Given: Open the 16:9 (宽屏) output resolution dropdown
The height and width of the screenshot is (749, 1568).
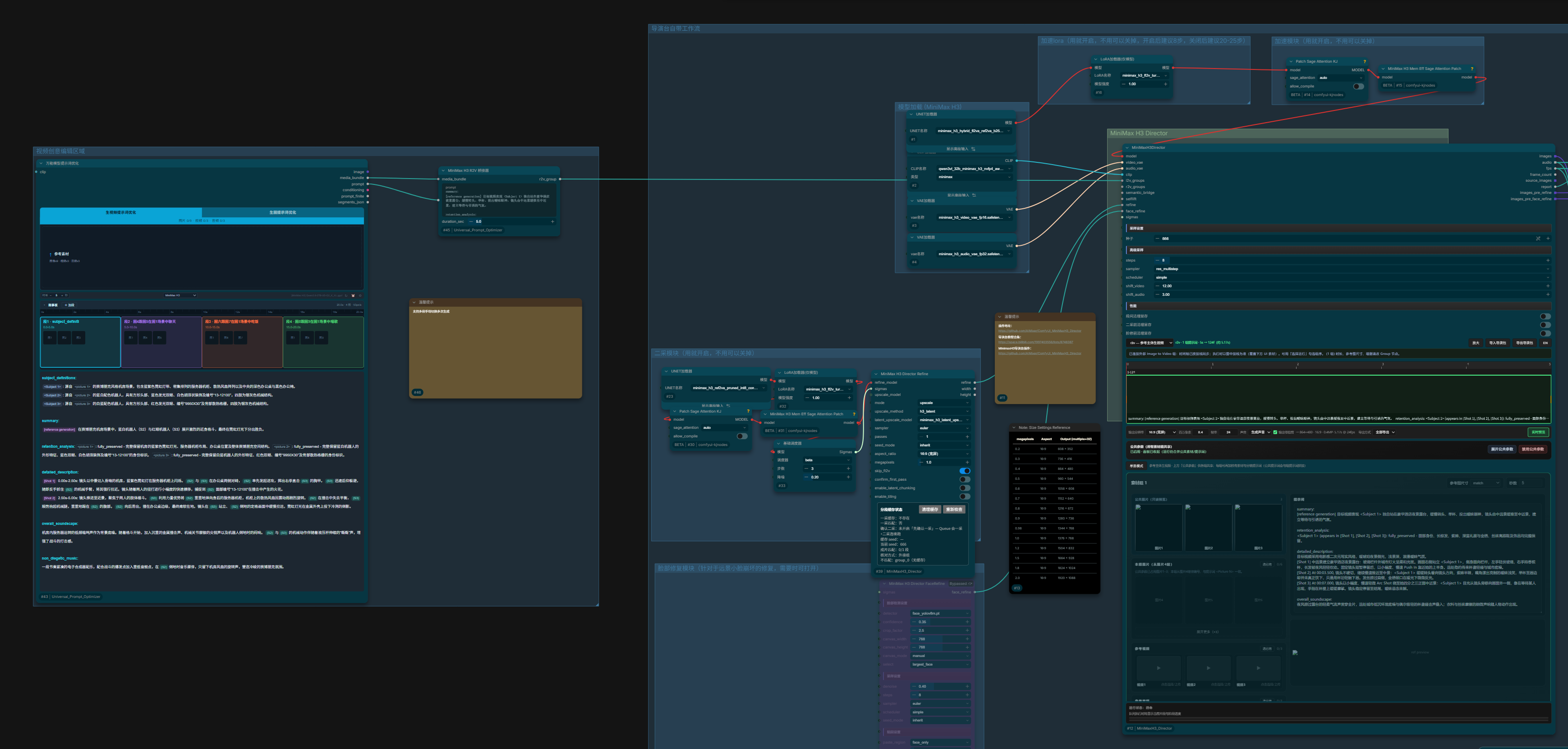Looking at the screenshot, I should tap(1161, 432).
